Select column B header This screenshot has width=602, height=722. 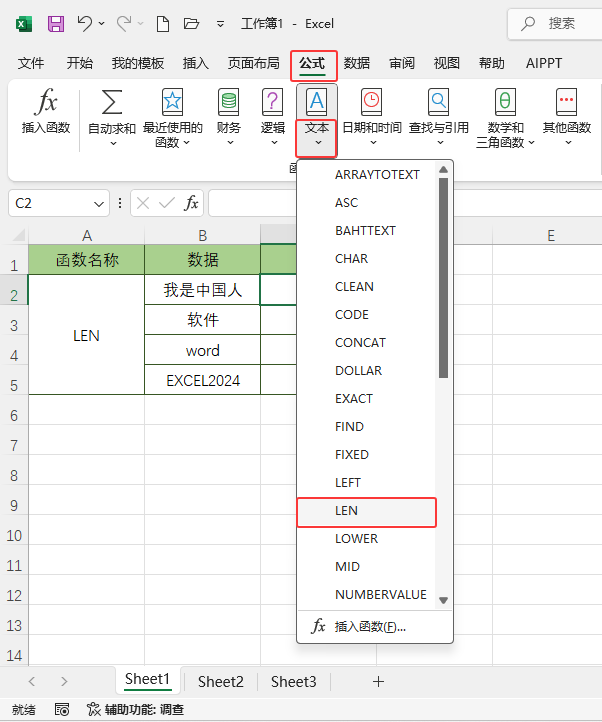[203, 235]
